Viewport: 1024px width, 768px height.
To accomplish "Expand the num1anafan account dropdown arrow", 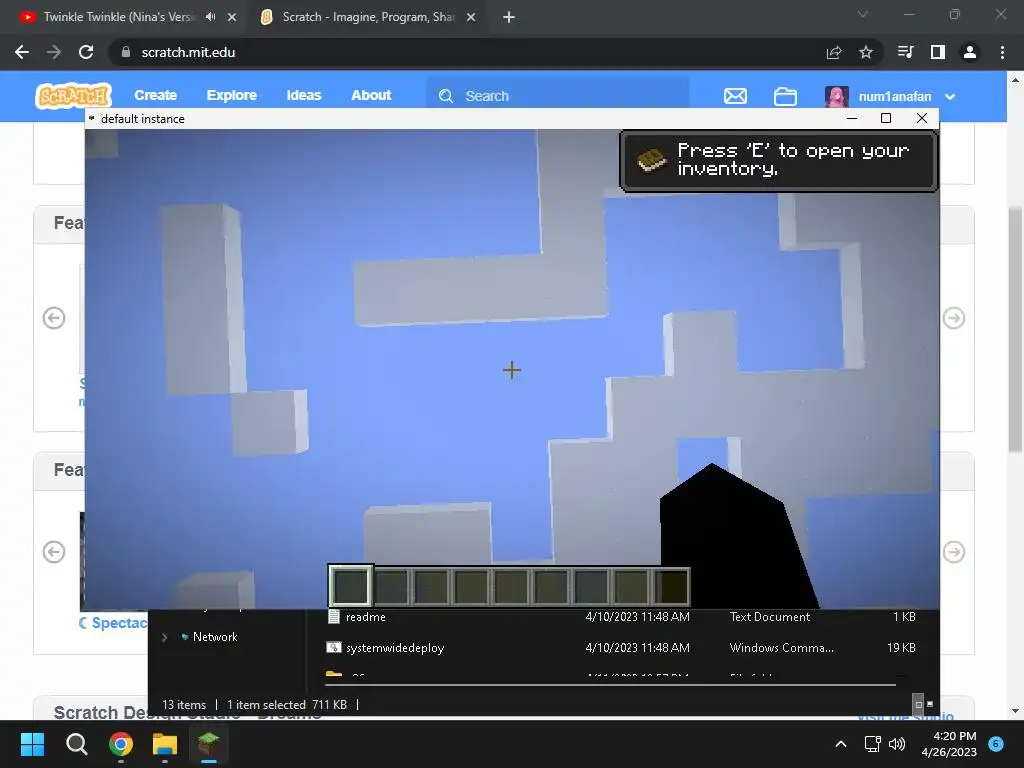I will pos(950,97).
